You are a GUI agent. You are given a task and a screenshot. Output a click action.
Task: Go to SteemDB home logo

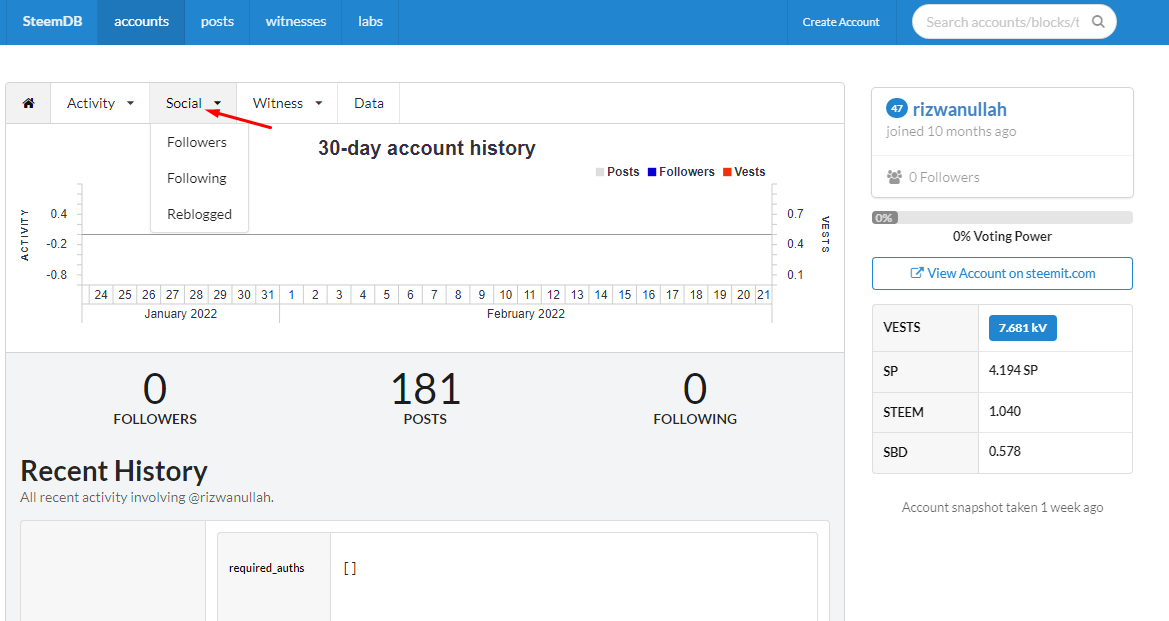[x=52, y=22]
